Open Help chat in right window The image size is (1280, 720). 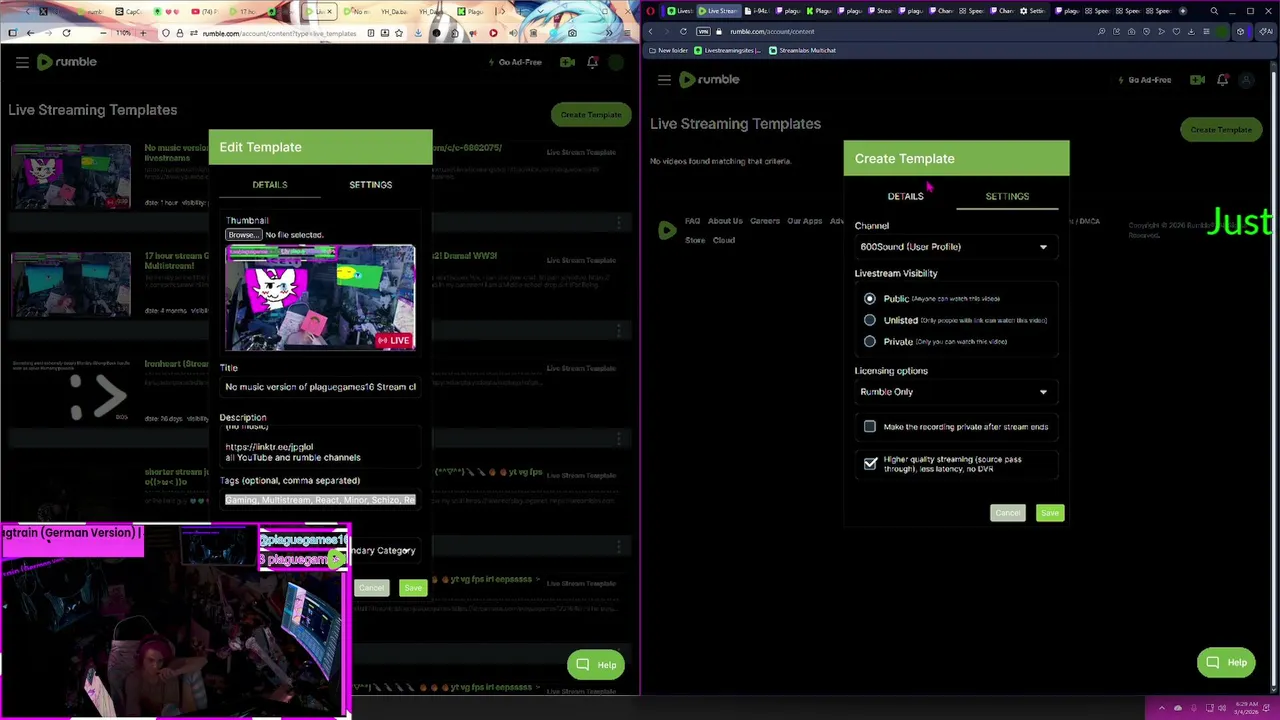tap(1226, 663)
